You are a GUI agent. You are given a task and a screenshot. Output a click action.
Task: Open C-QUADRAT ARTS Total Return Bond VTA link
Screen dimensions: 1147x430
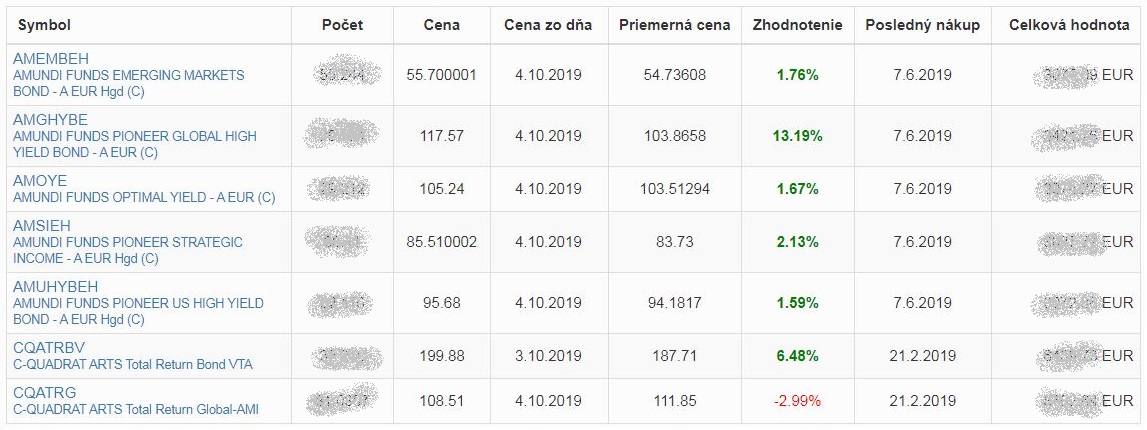(x=132, y=364)
